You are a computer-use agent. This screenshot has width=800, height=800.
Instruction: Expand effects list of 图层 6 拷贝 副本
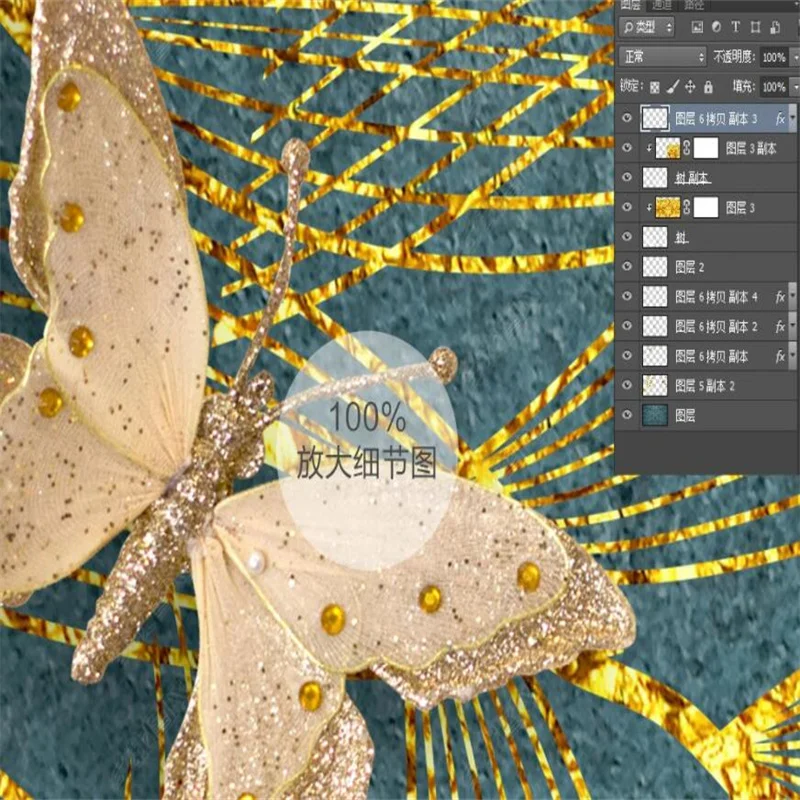pyautogui.click(x=792, y=356)
